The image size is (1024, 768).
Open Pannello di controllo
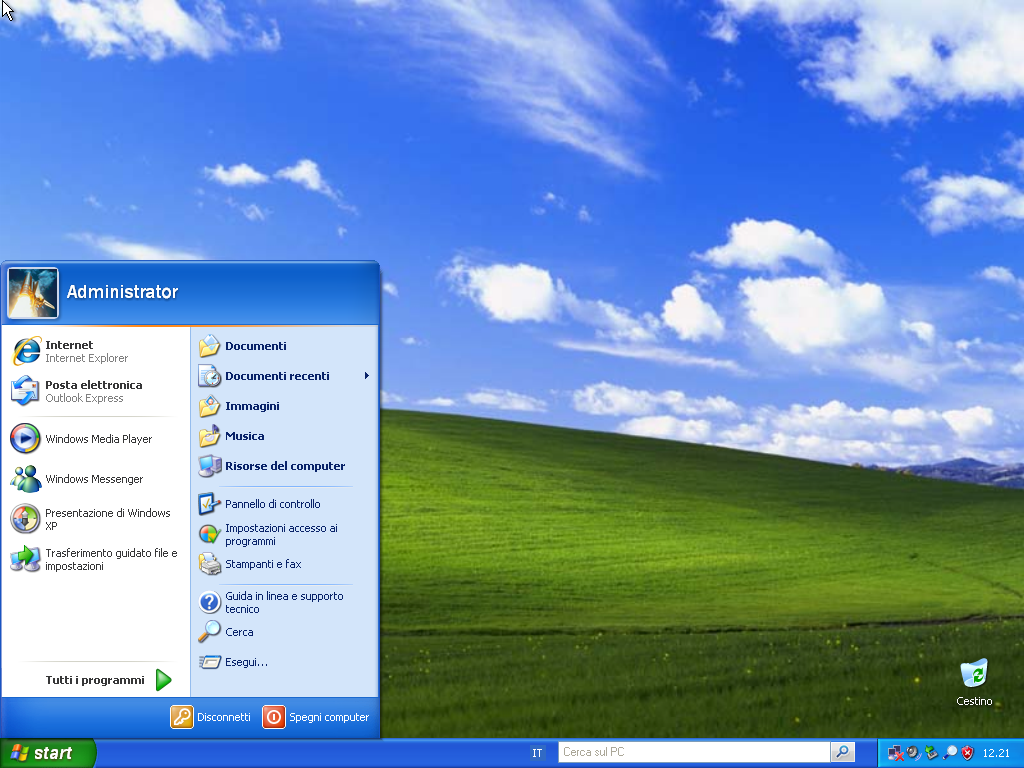click(x=285, y=504)
